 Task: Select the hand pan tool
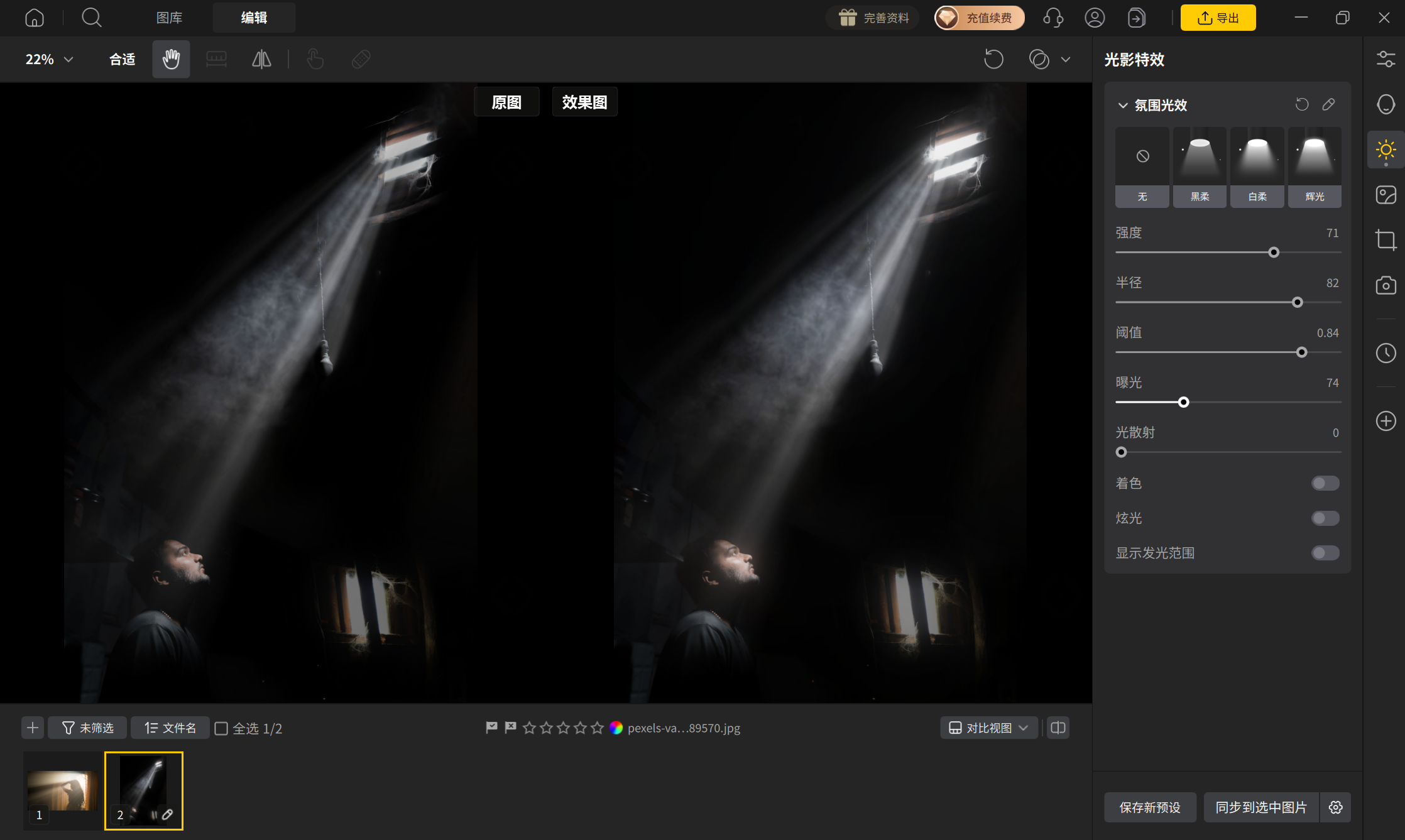click(x=171, y=59)
